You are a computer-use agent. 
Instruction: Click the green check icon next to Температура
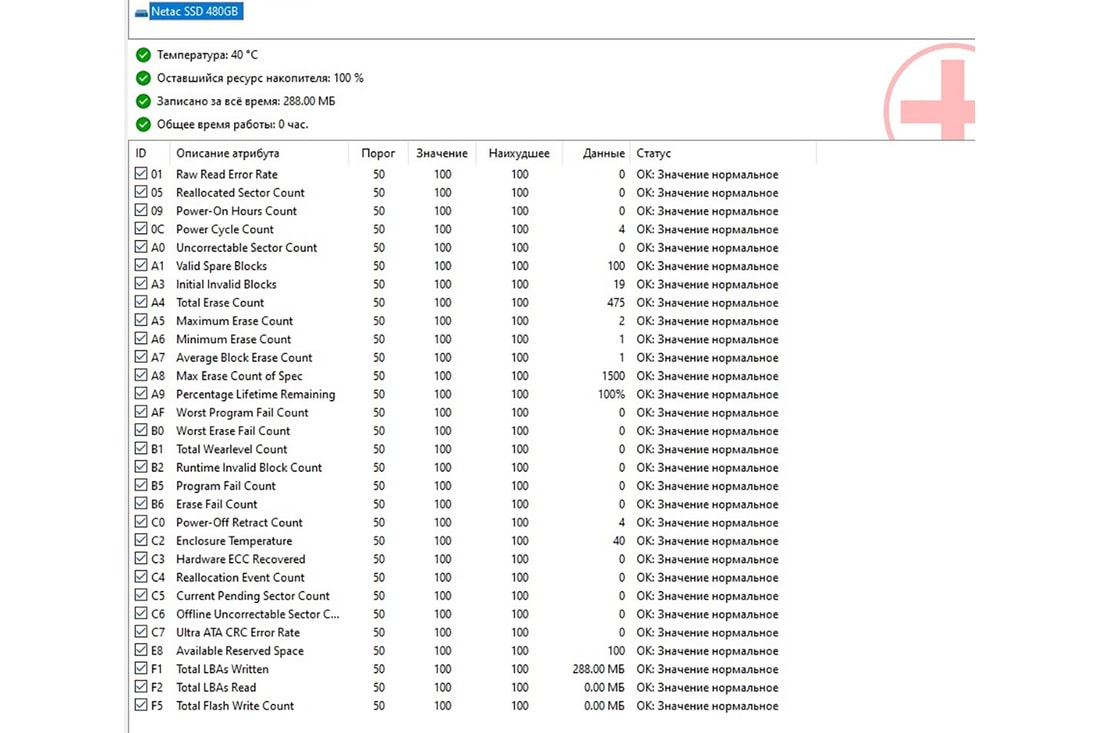point(143,55)
